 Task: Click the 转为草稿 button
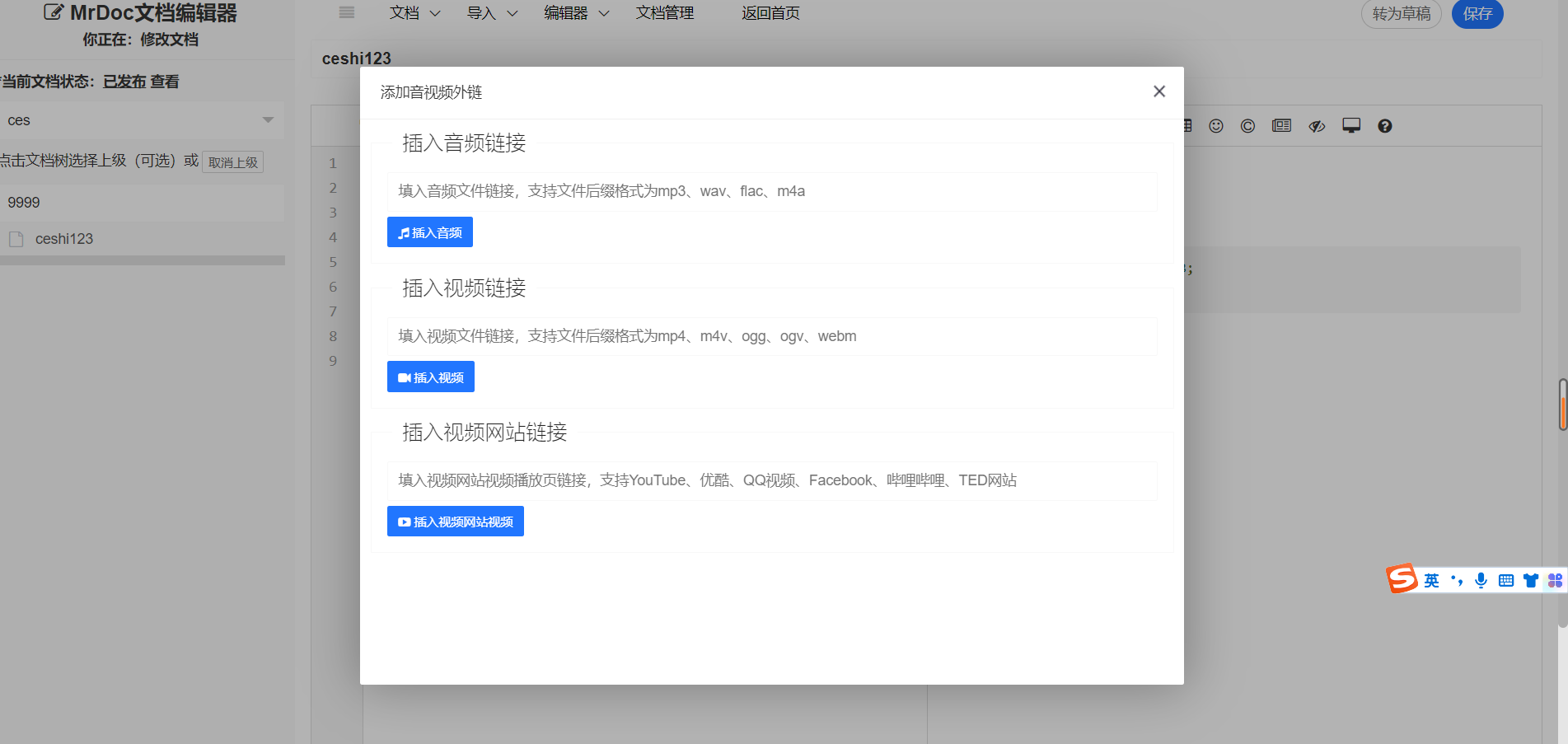point(1401,14)
